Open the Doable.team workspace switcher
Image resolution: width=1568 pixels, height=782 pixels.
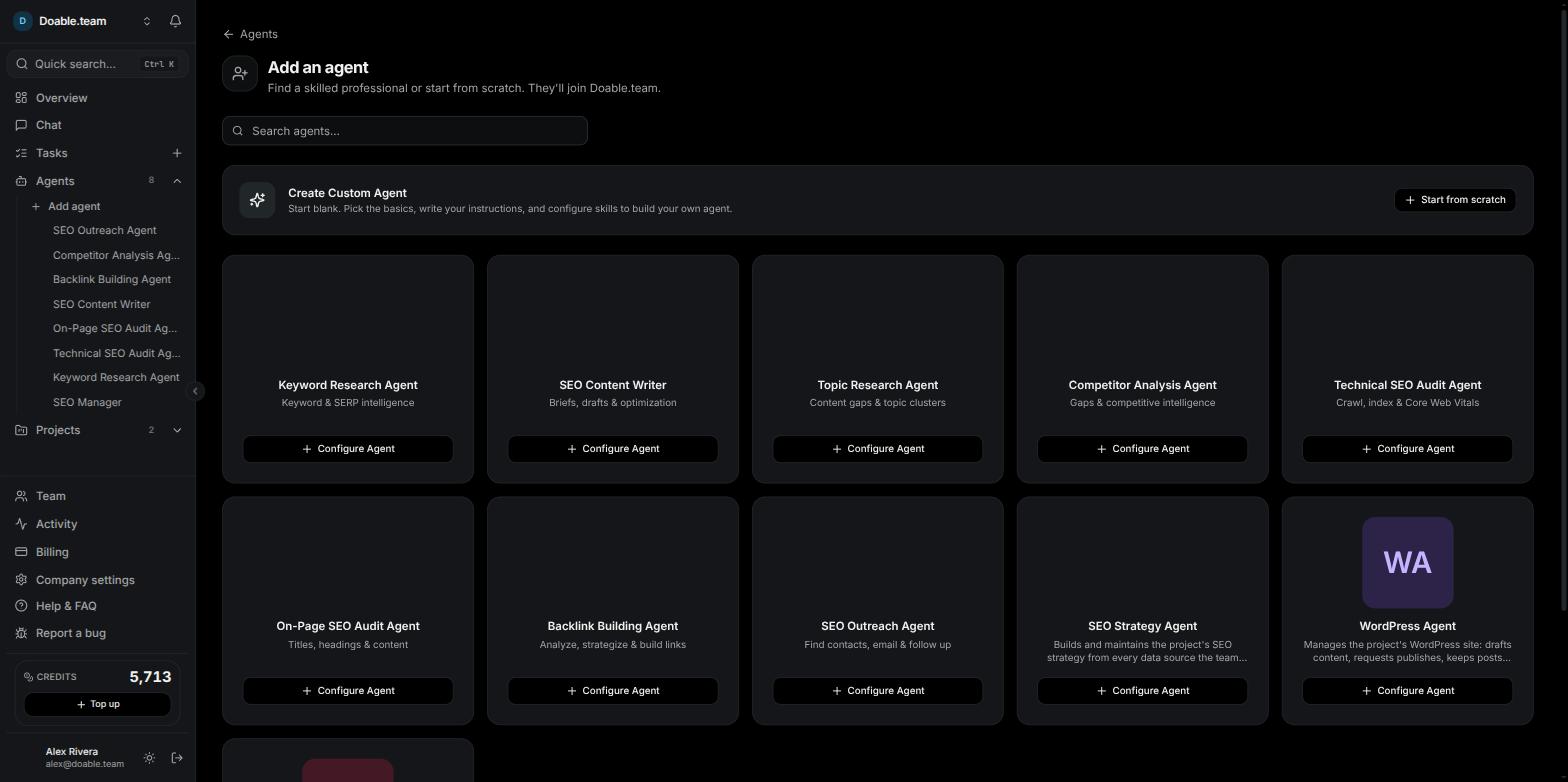click(x=84, y=21)
